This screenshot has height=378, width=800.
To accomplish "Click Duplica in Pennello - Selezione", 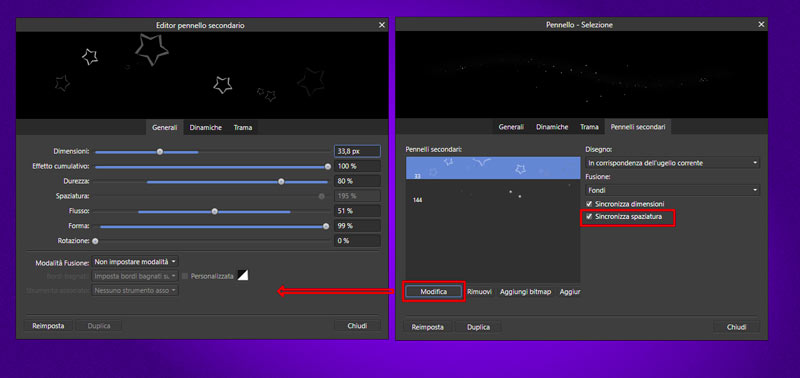I will tap(478, 327).
